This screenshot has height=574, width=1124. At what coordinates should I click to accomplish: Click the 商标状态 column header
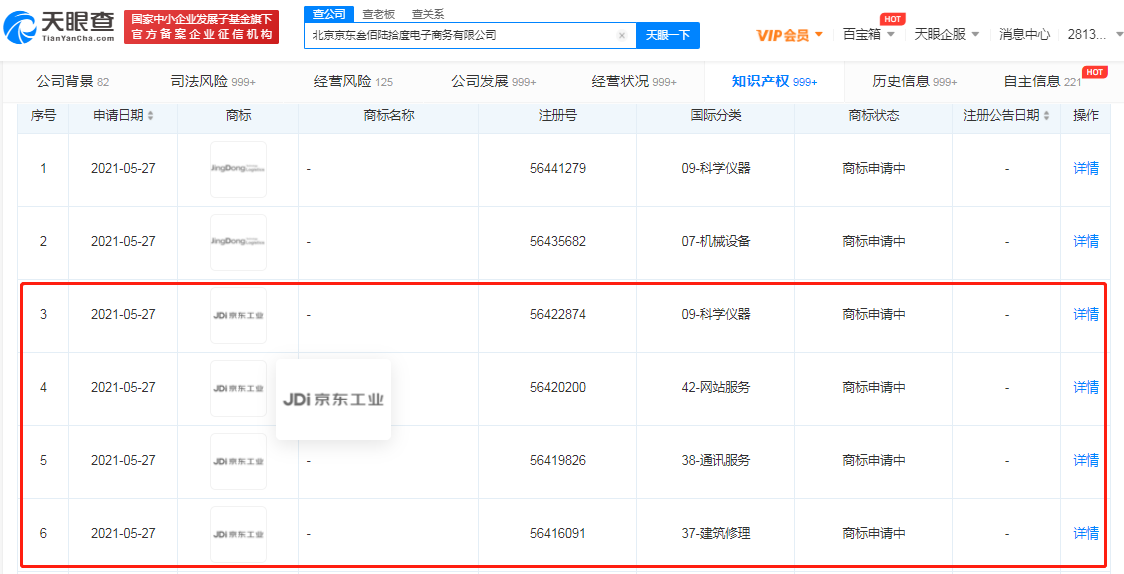(874, 116)
